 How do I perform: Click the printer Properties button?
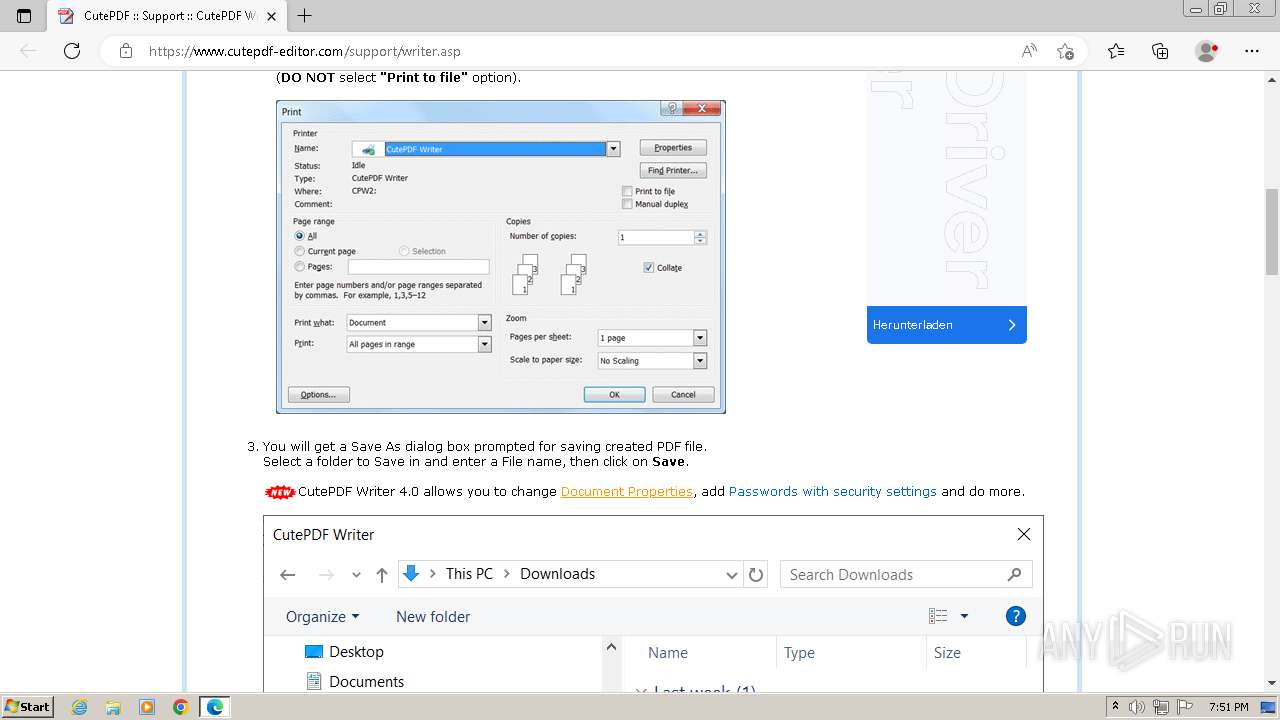click(673, 148)
